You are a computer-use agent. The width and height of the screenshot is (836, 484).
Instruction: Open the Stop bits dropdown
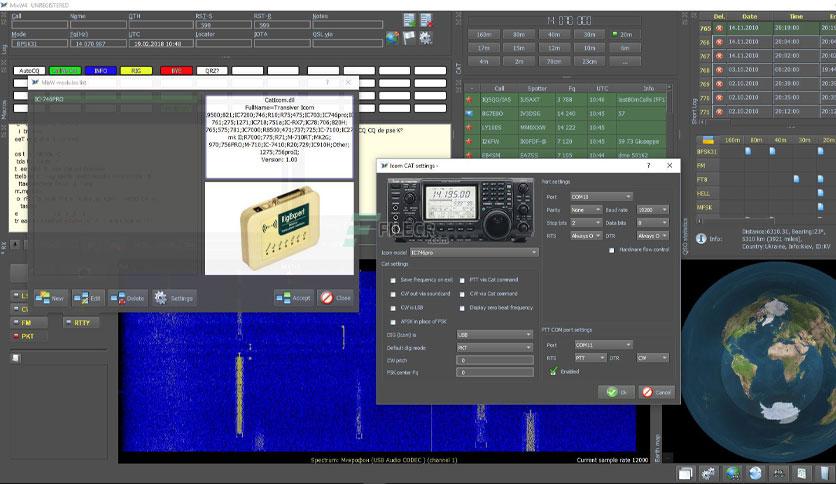click(586, 223)
